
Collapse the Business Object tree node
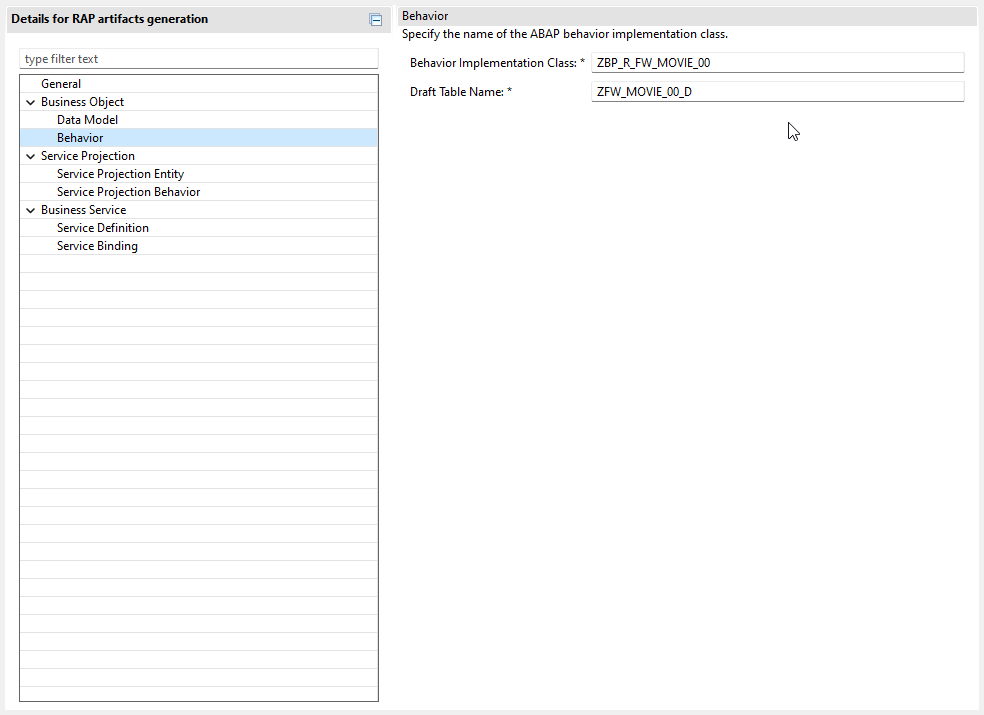[x=30, y=102]
